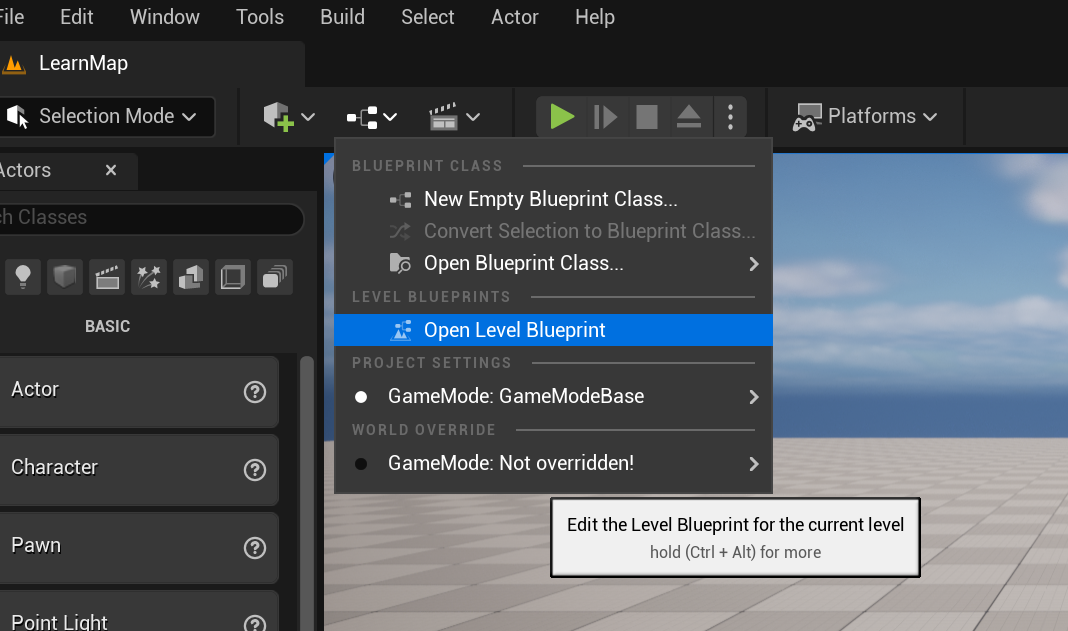Expand Open Blueprint Class submenu
Image resolution: width=1068 pixels, height=631 pixels.
(x=553, y=263)
